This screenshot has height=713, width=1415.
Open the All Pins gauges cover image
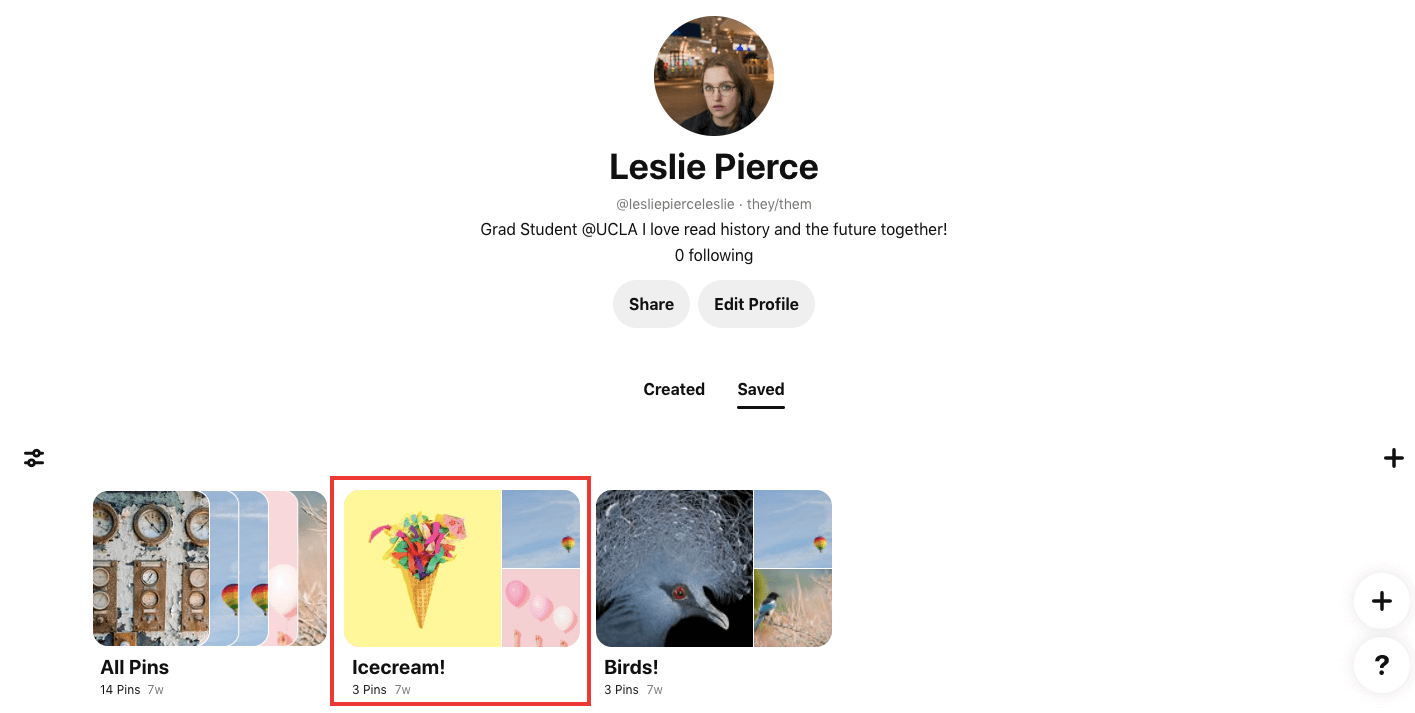[x=150, y=568]
